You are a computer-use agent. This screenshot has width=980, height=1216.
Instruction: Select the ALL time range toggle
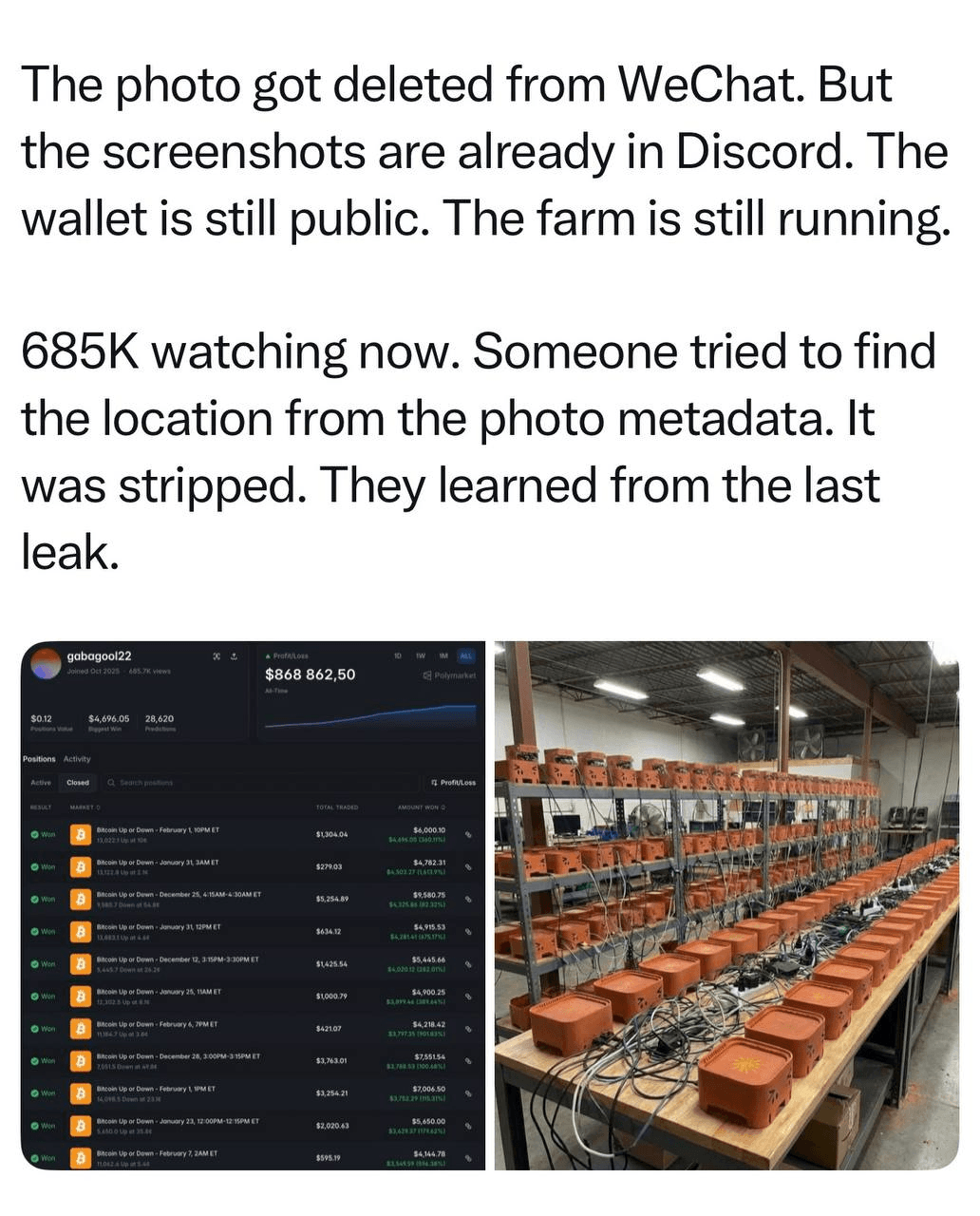tap(465, 656)
